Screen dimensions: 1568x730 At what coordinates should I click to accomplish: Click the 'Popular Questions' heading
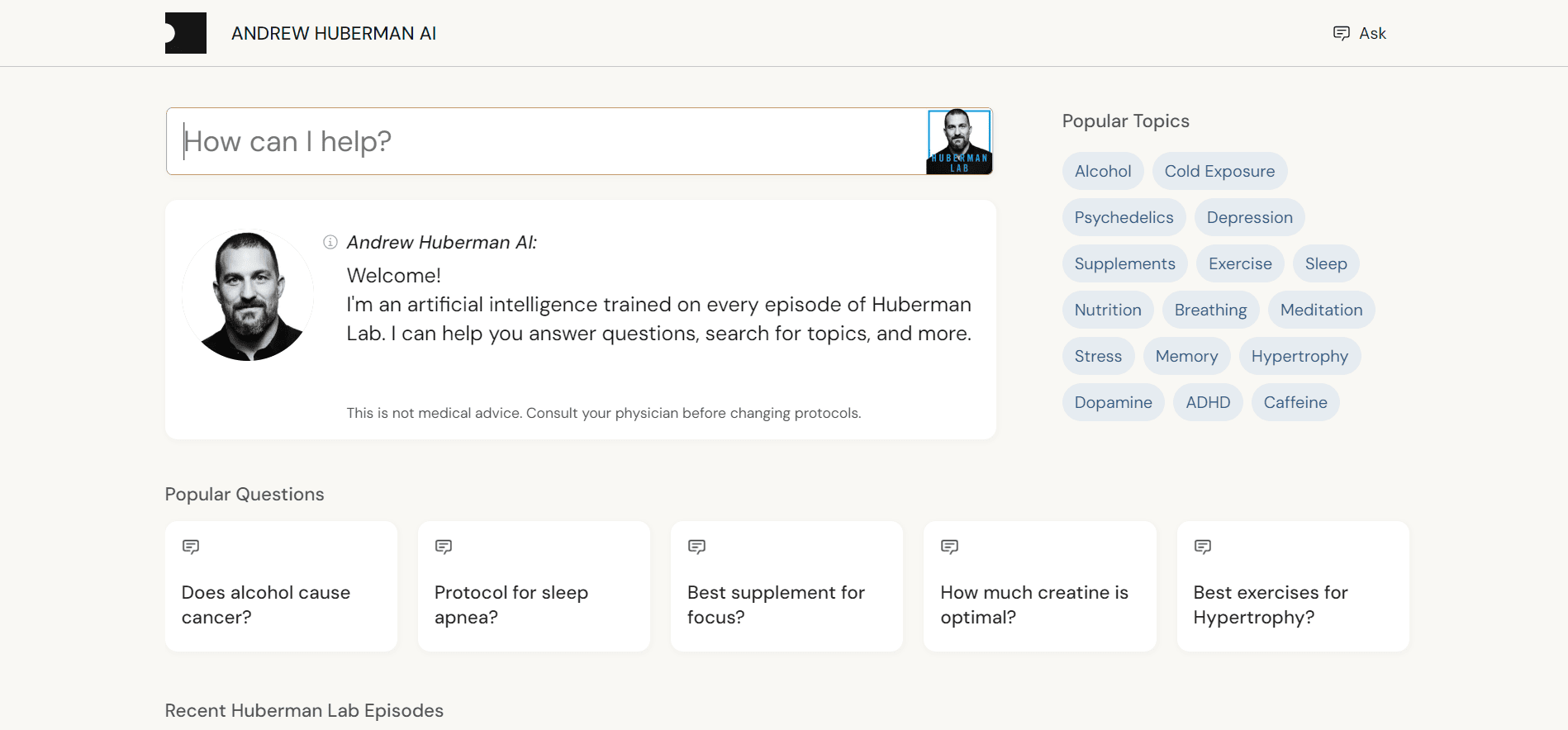(x=245, y=494)
